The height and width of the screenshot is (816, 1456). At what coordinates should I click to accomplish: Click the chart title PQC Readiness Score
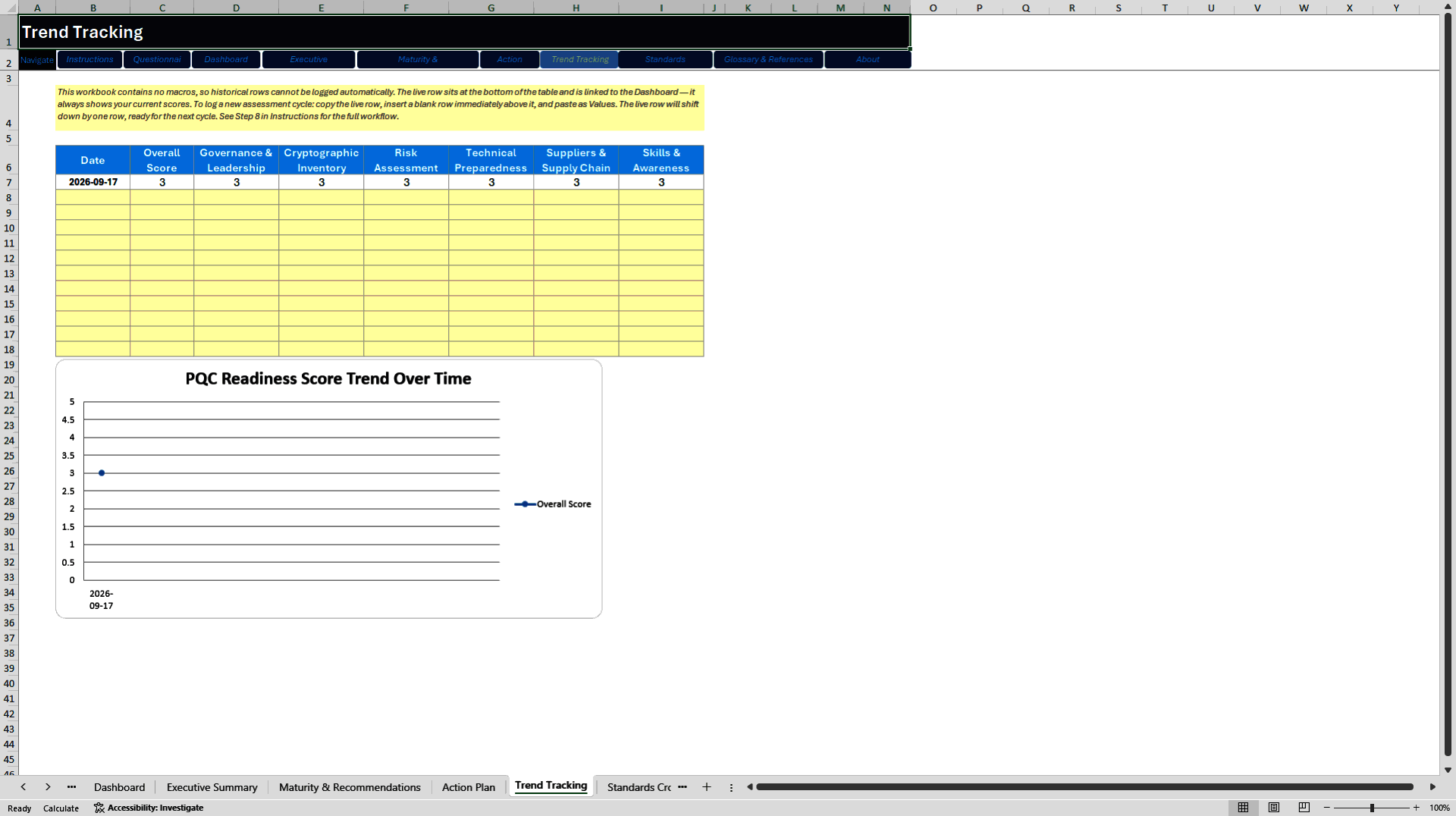pos(328,378)
